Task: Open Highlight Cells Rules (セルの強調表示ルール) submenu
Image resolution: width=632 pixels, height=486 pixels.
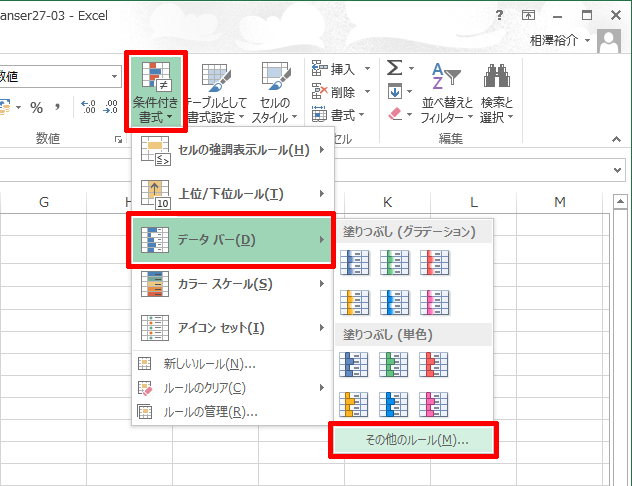Action: pos(233,150)
